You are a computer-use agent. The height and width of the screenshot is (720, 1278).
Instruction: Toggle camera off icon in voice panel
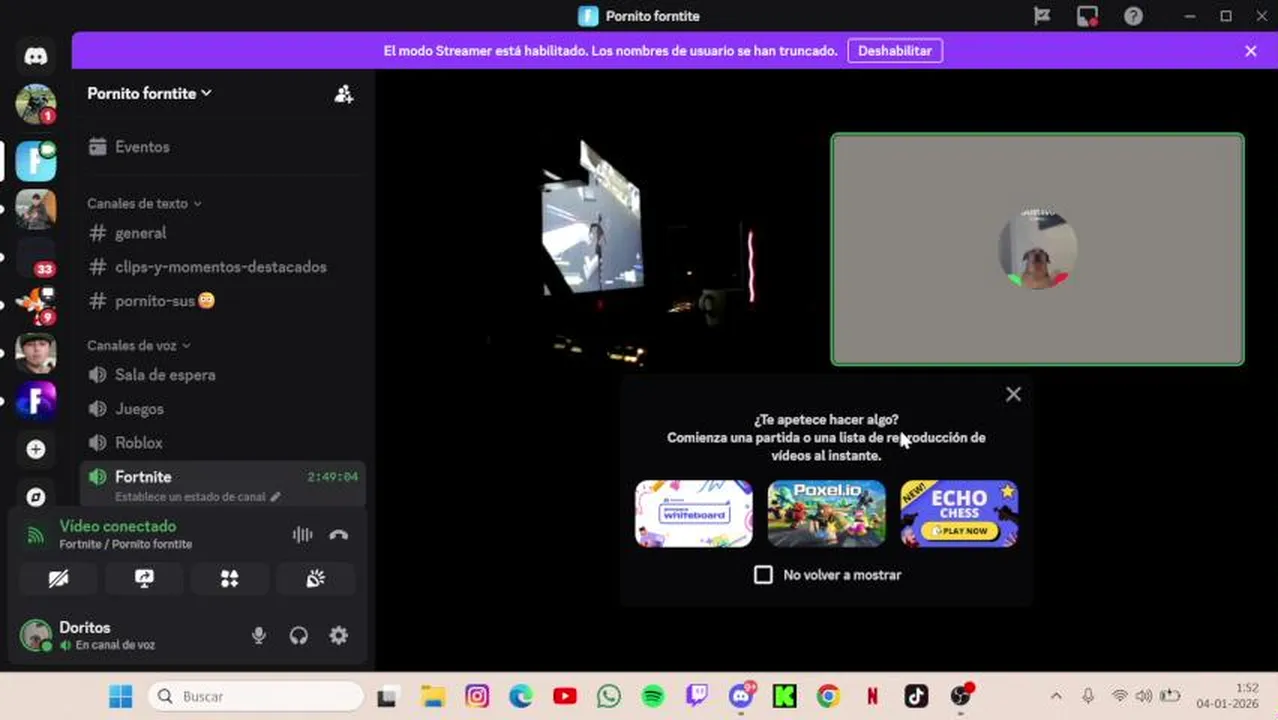pyautogui.click(x=59, y=579)
